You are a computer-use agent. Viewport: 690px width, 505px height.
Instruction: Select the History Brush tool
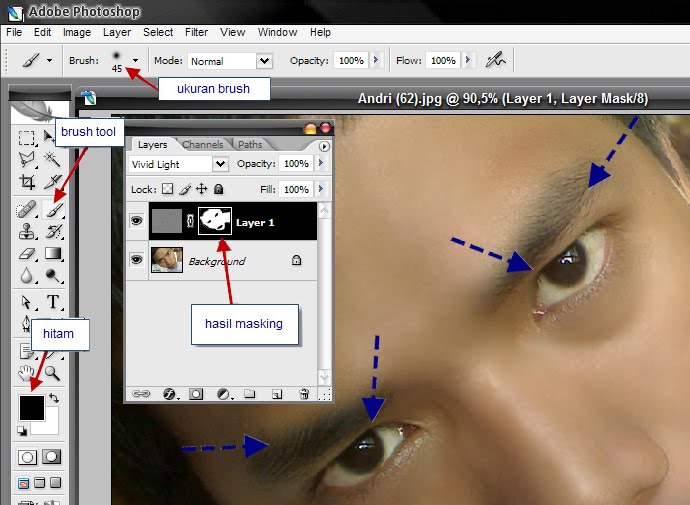[53, 232]
